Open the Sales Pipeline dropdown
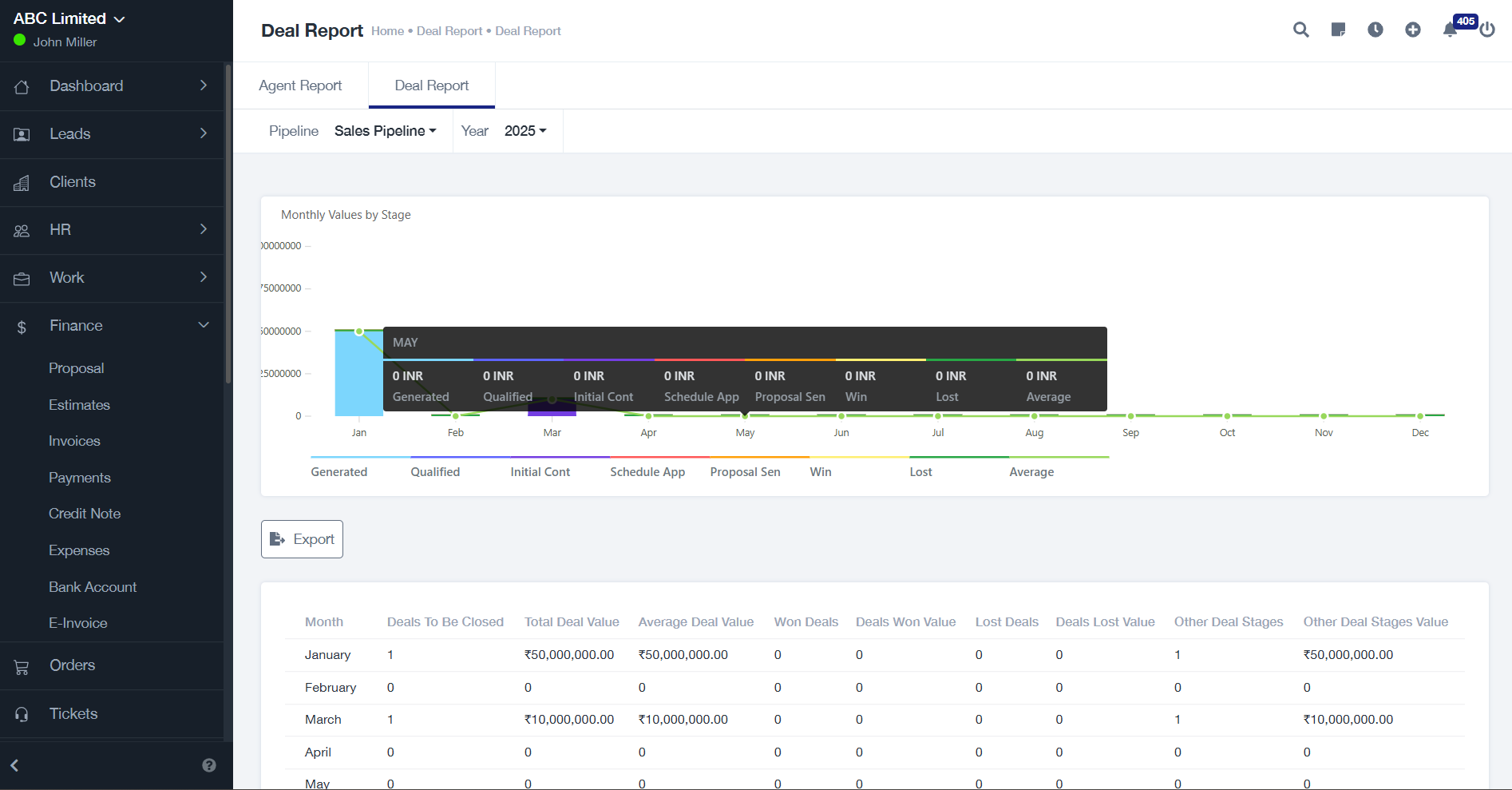The image size is (1512, 790). (x=386, y=131)
